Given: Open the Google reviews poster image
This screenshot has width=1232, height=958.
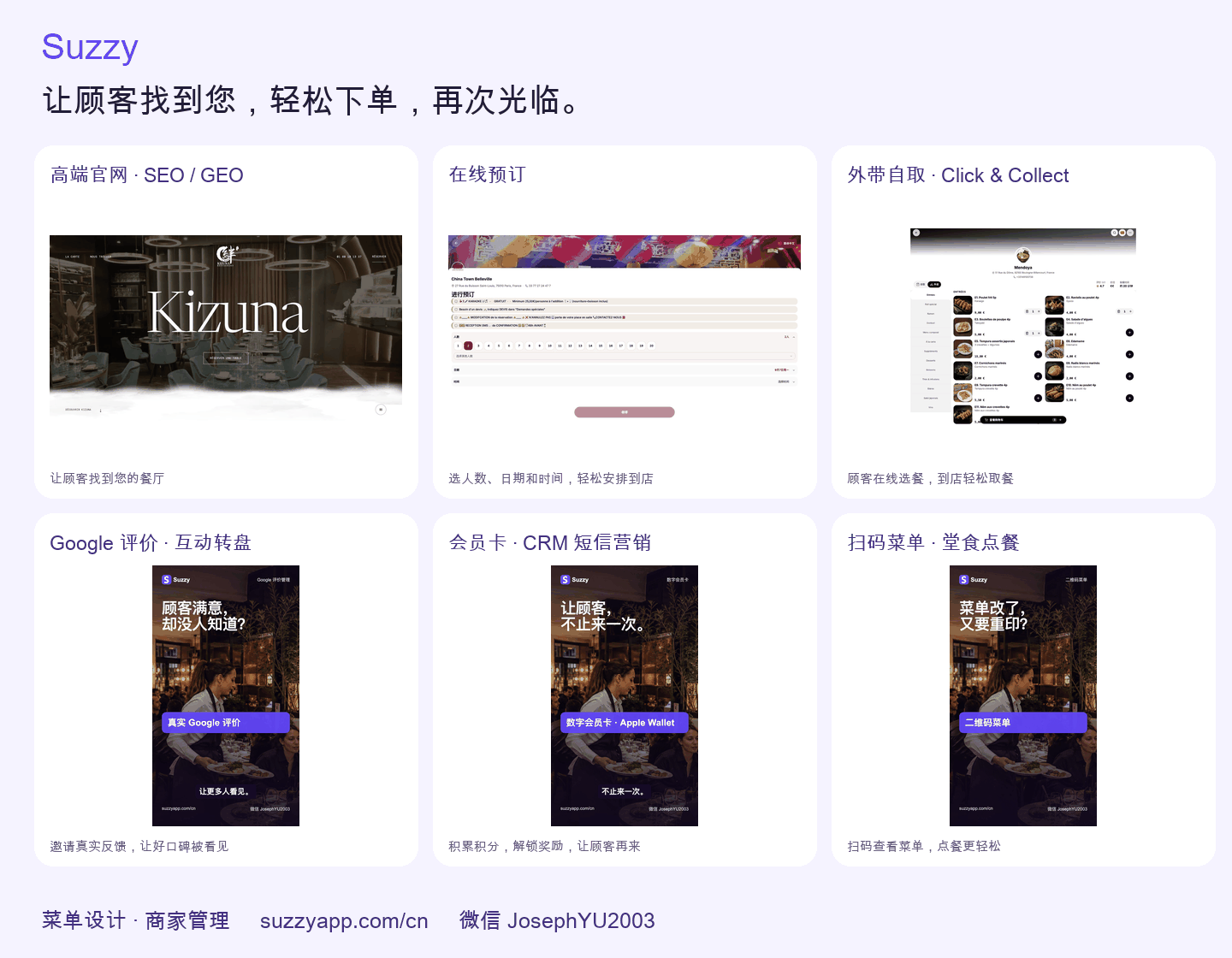Looking at the screenshot, I should coord(226,695).
